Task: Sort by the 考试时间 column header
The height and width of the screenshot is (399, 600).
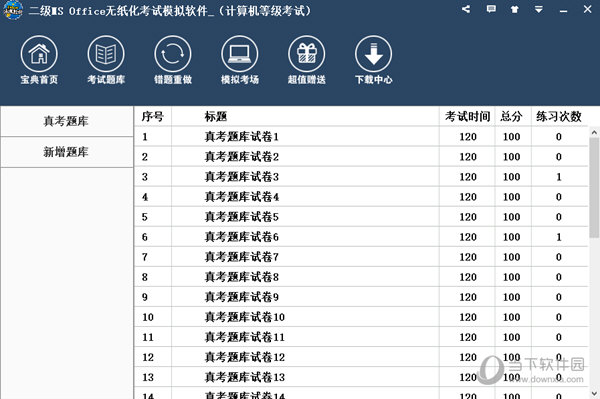Action: (x=467, y=116)
